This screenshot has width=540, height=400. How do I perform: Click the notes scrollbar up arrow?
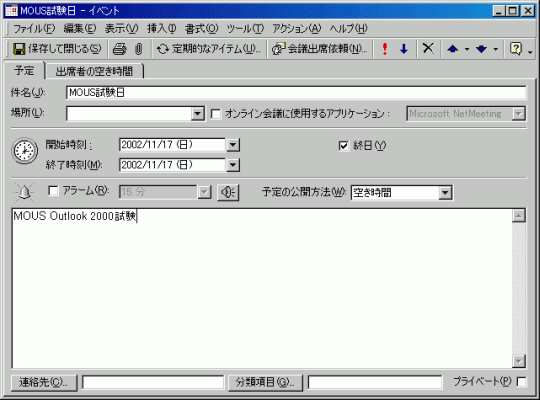[519, 216]
